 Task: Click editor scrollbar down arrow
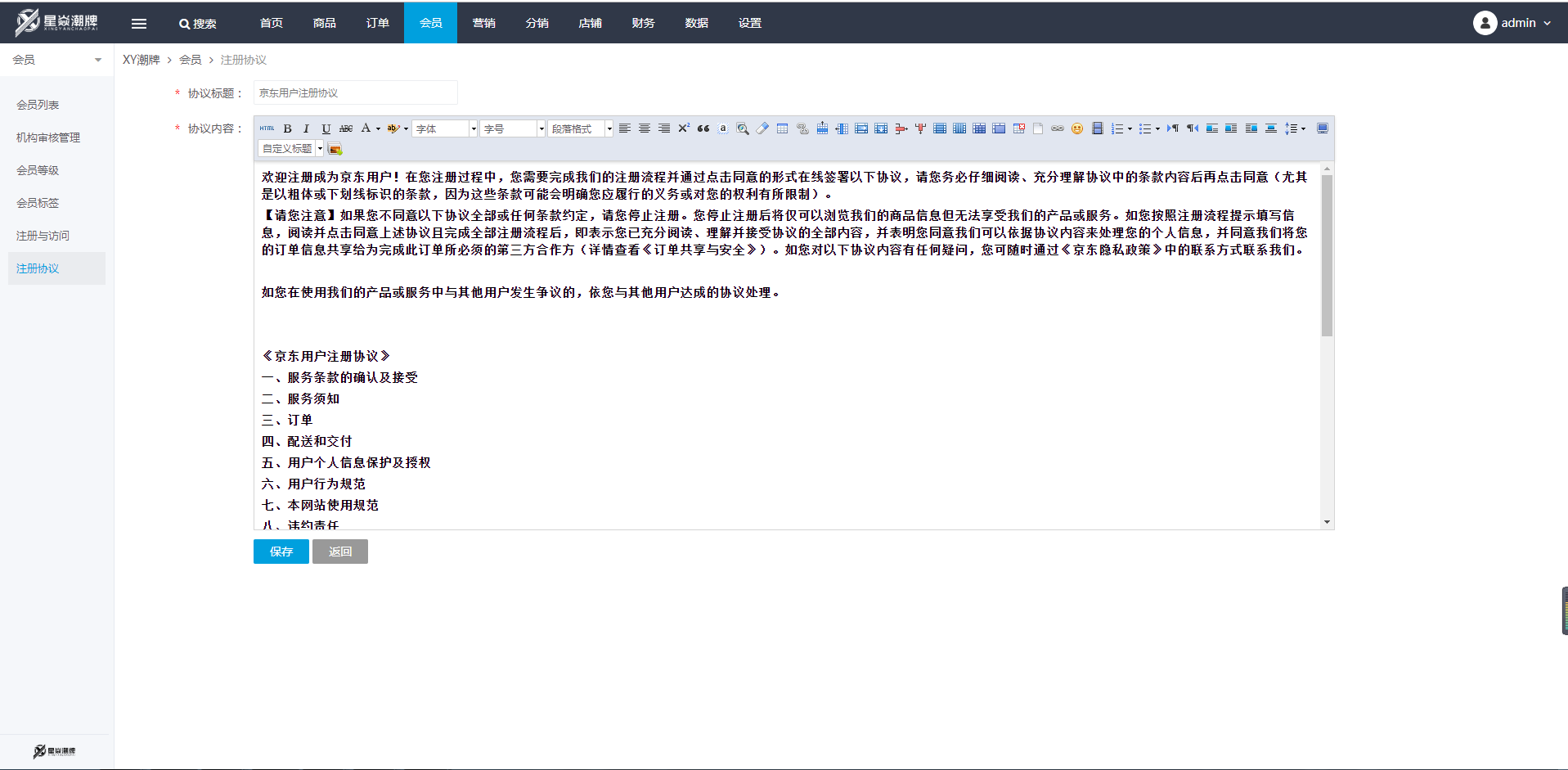(x=1327, y=522)
